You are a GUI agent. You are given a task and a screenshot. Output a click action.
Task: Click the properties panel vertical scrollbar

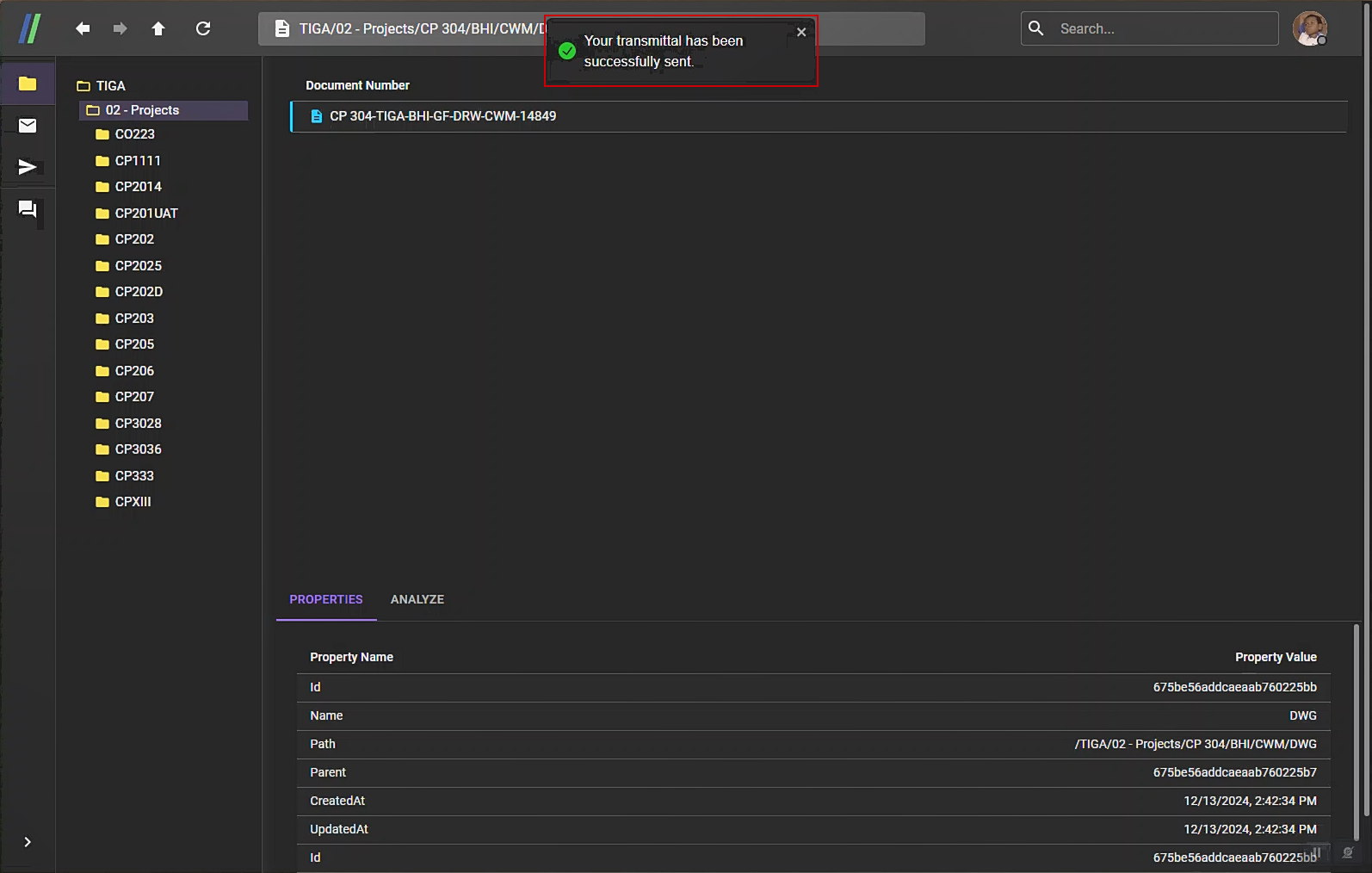tap(1357, 732)
